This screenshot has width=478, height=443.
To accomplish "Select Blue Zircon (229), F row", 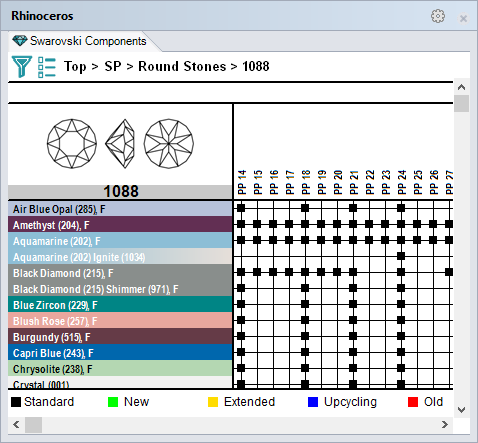I will click(x=120, y=305).
